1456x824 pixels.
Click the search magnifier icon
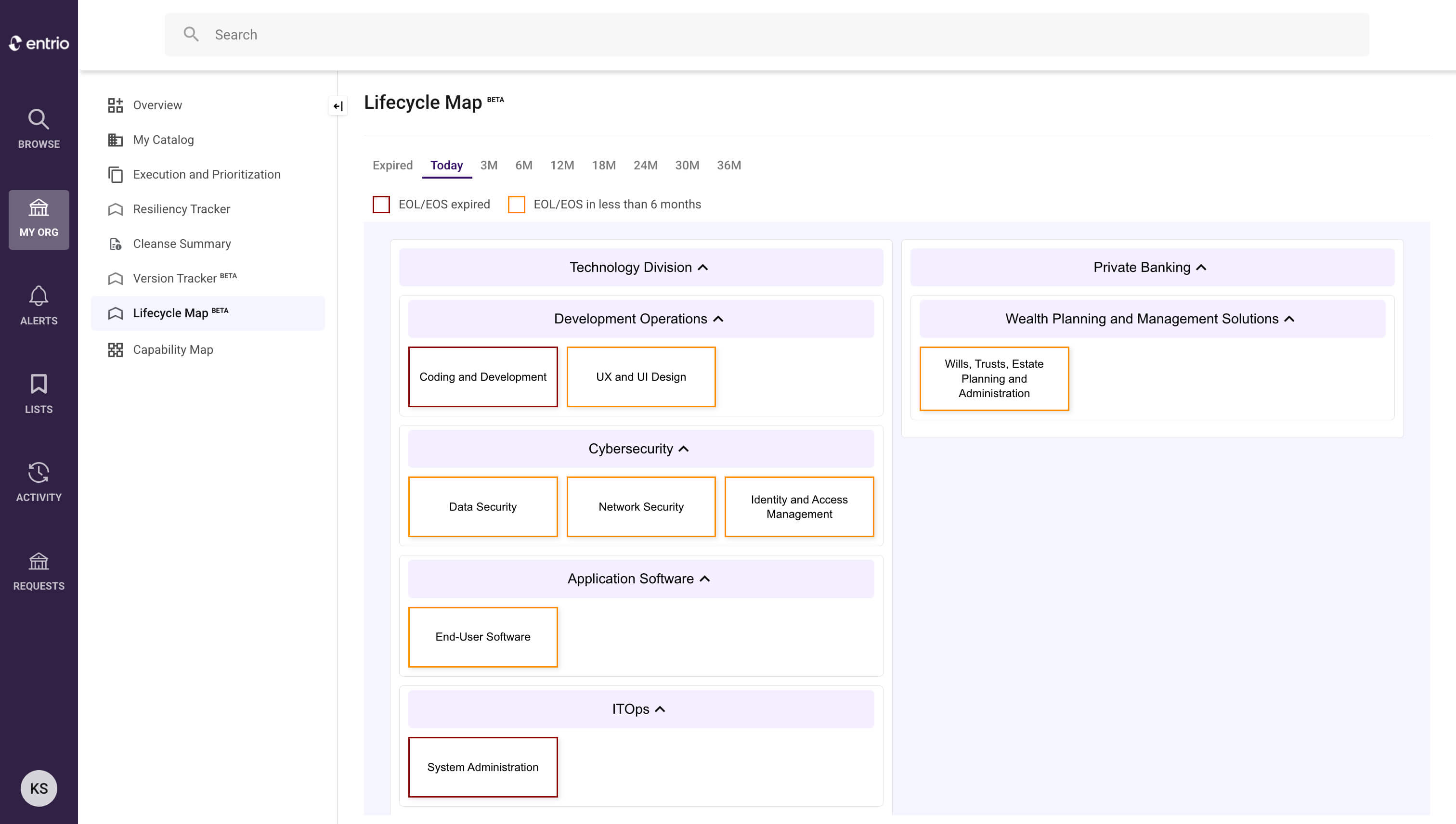191,35
